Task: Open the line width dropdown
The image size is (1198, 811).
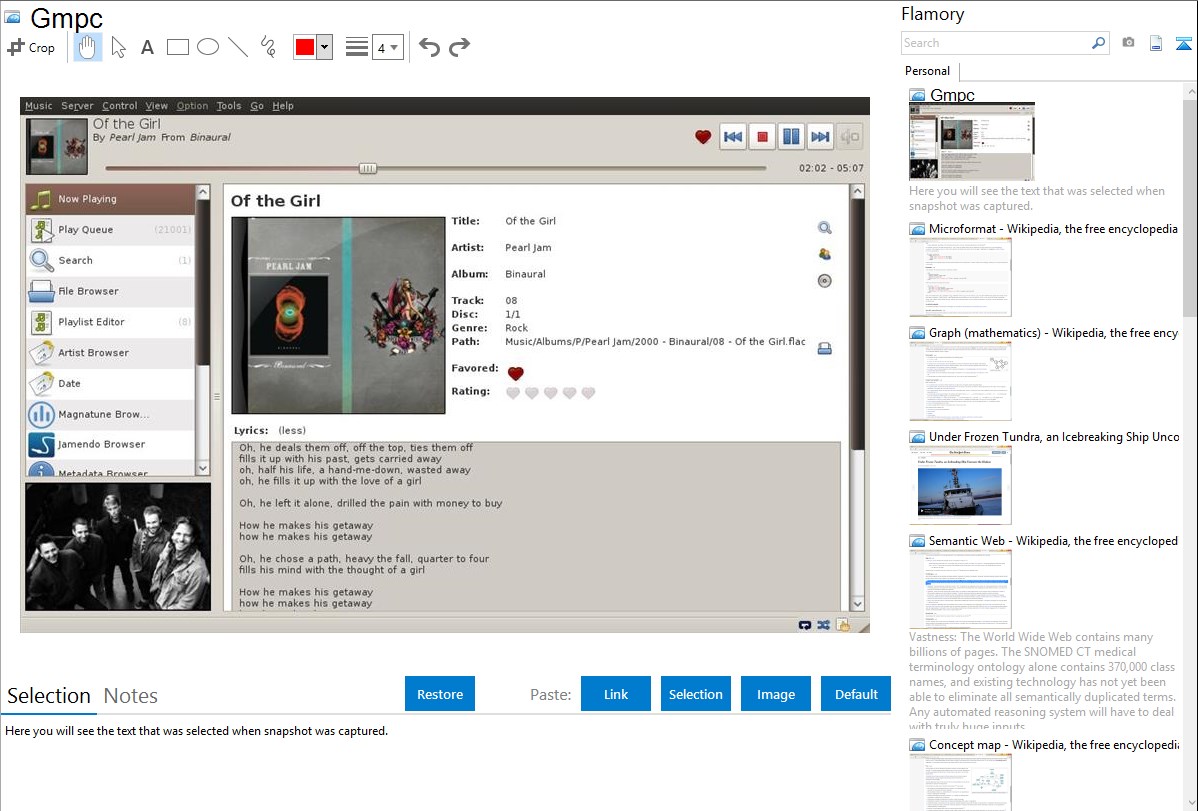Action: 387,47
